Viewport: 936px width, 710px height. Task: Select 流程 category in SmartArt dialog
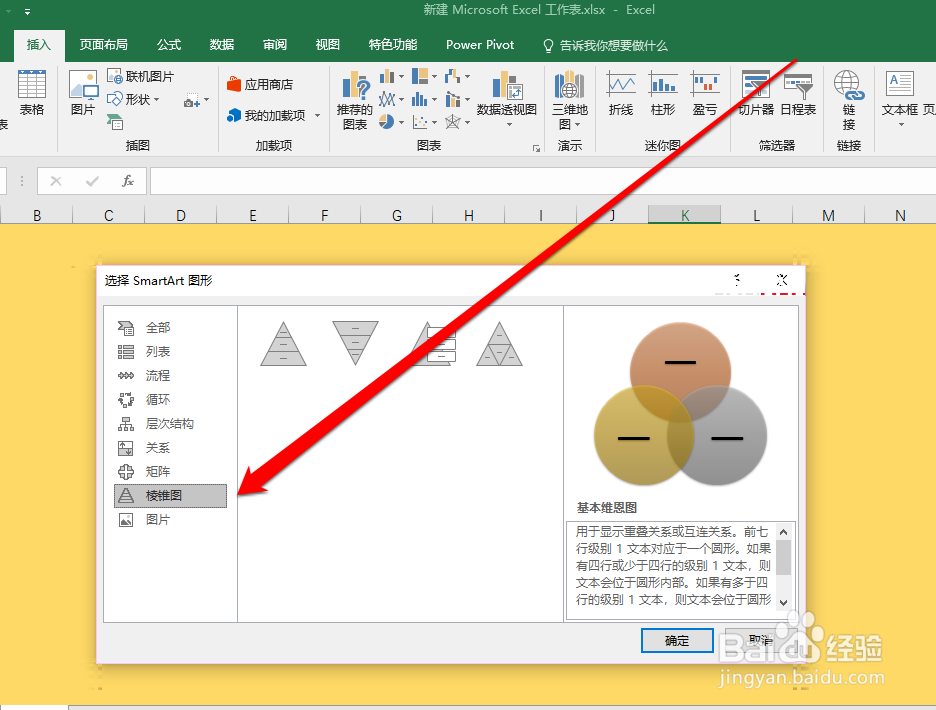point(170,376)
